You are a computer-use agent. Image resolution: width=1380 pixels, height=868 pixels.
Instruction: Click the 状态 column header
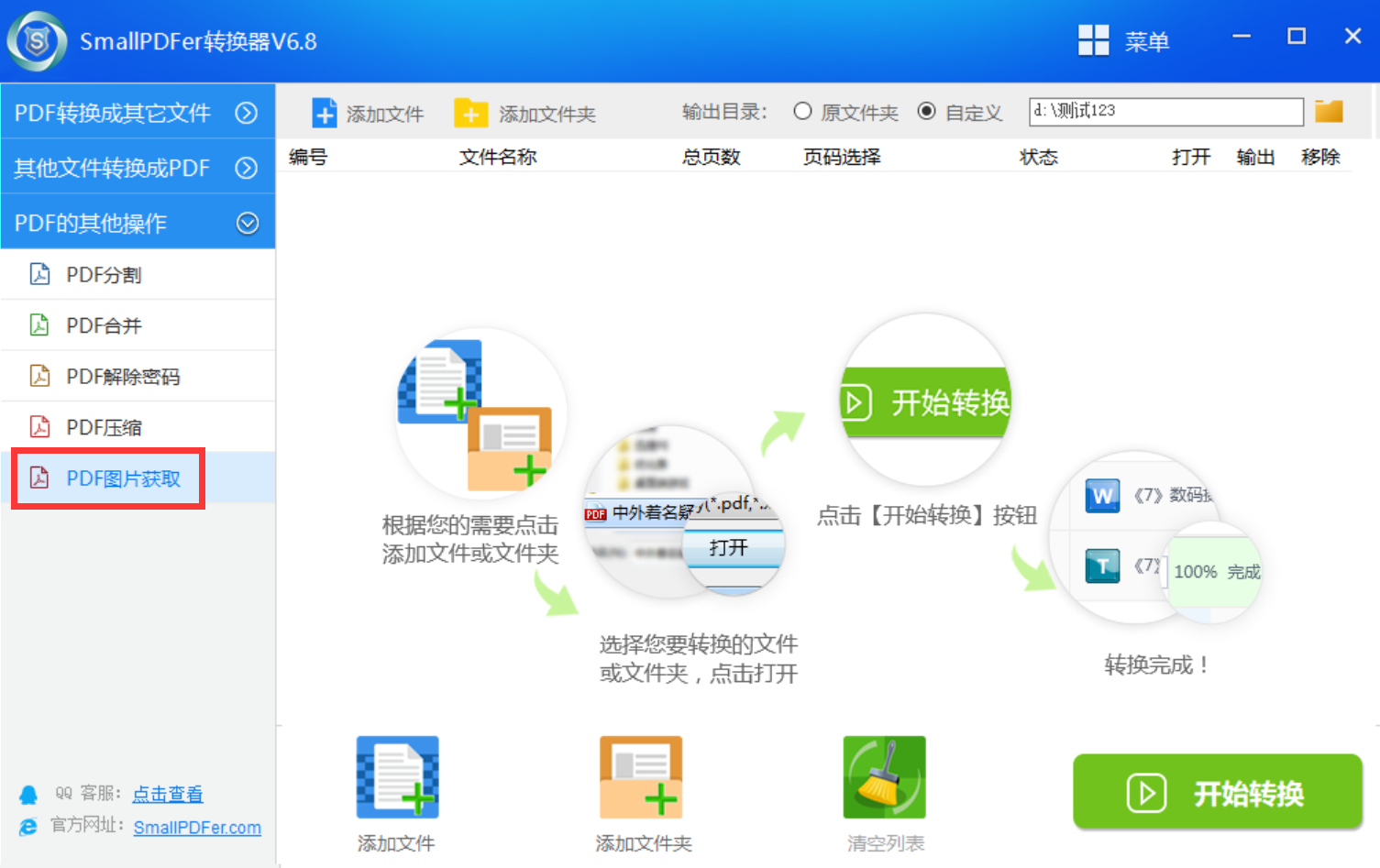click(1039, 157)
